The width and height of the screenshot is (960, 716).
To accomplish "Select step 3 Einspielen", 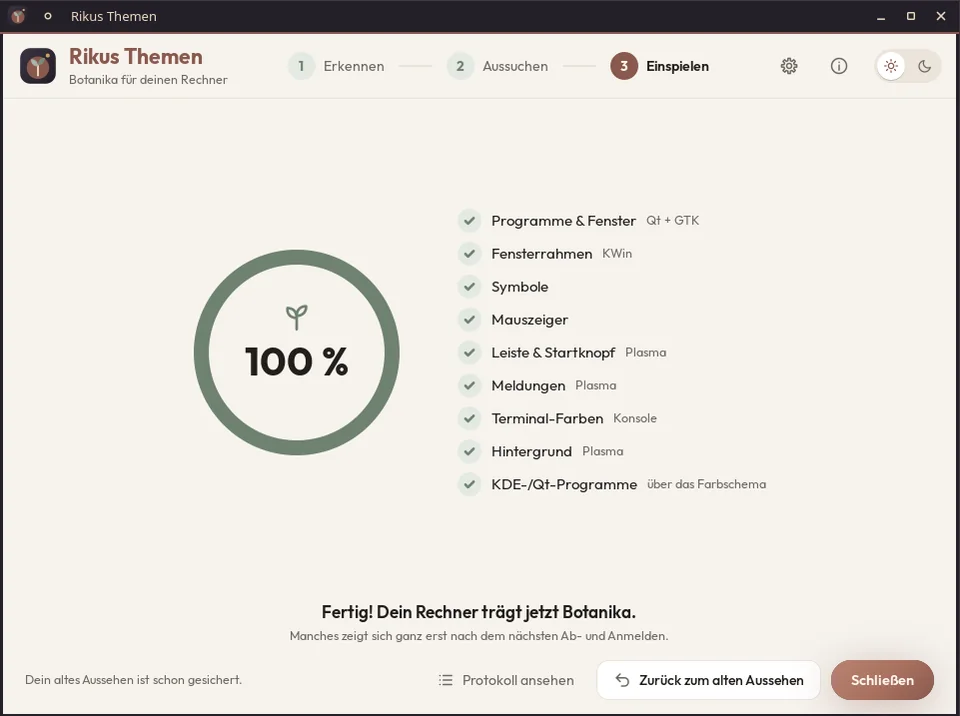I will [659, 66].
